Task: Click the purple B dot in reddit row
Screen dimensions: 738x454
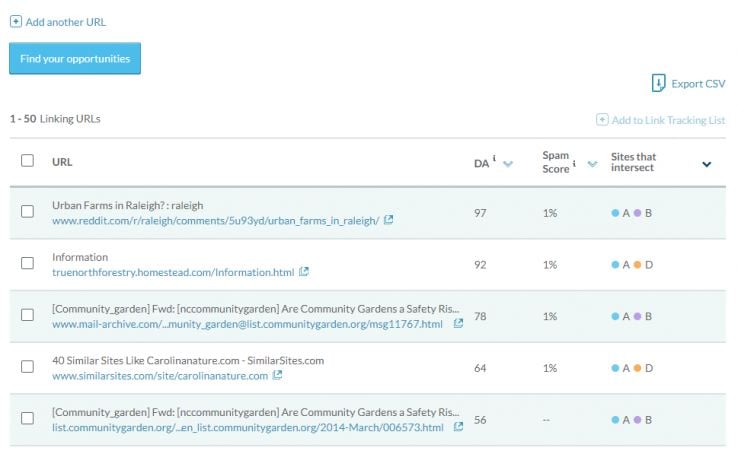Action: [637, 213]
